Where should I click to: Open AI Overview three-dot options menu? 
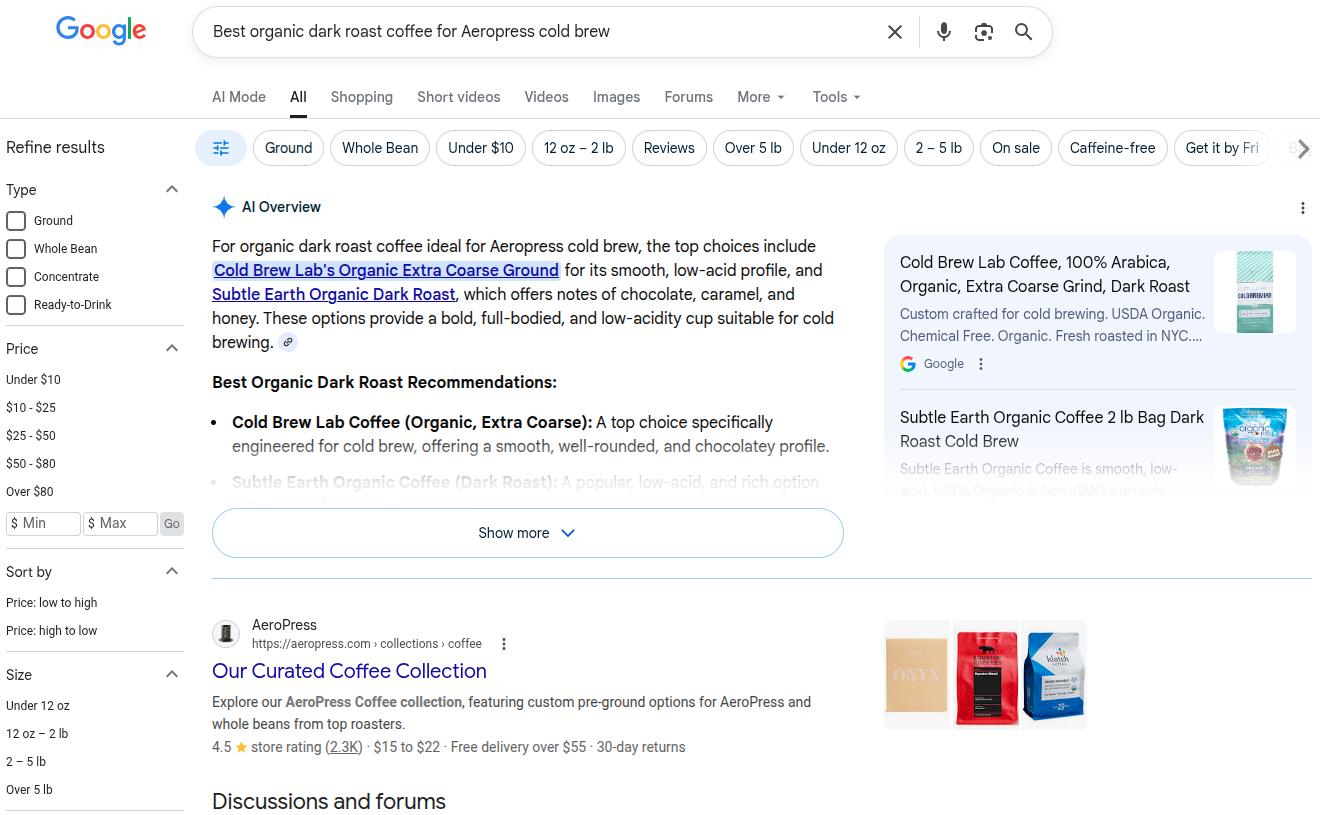click(x=1302, y=208)
